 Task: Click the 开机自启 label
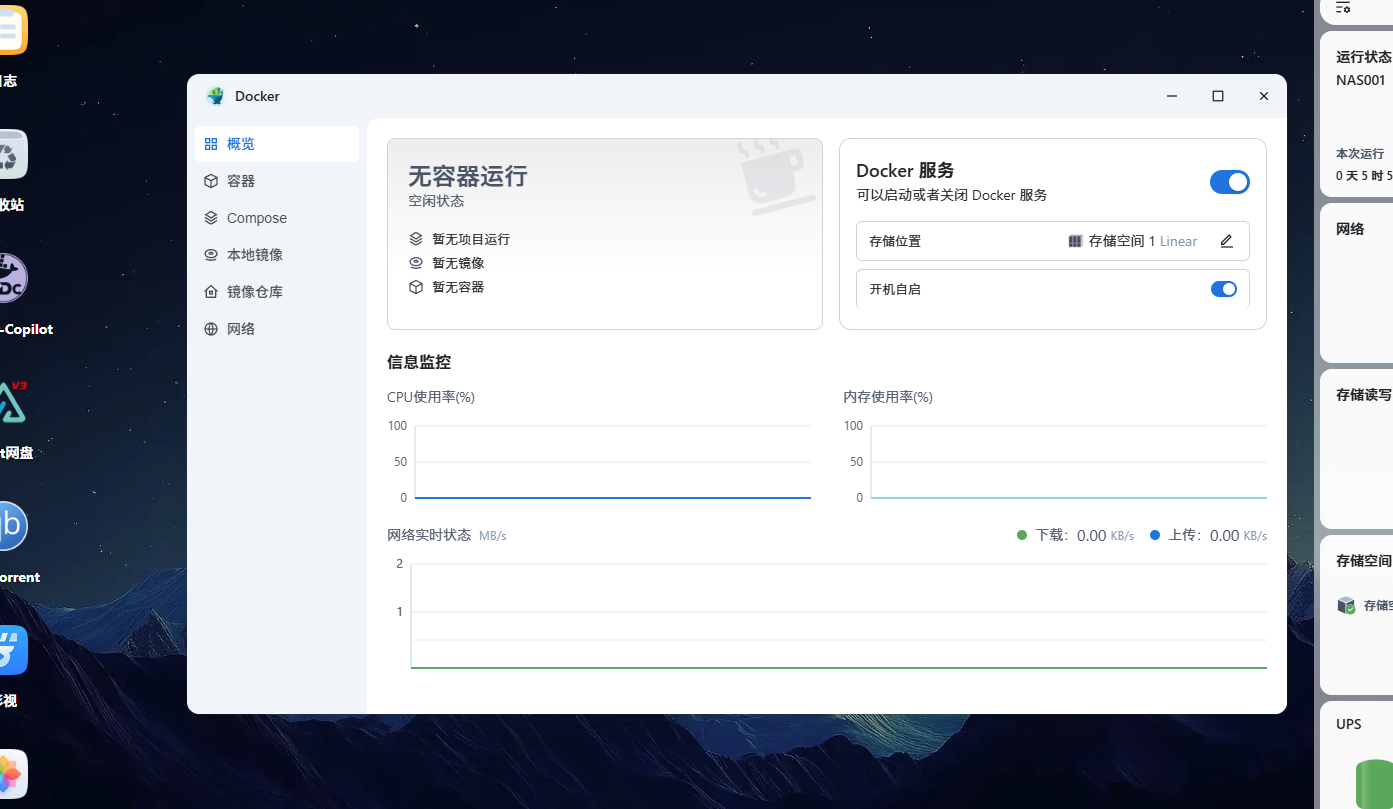(x=895, y=289)
